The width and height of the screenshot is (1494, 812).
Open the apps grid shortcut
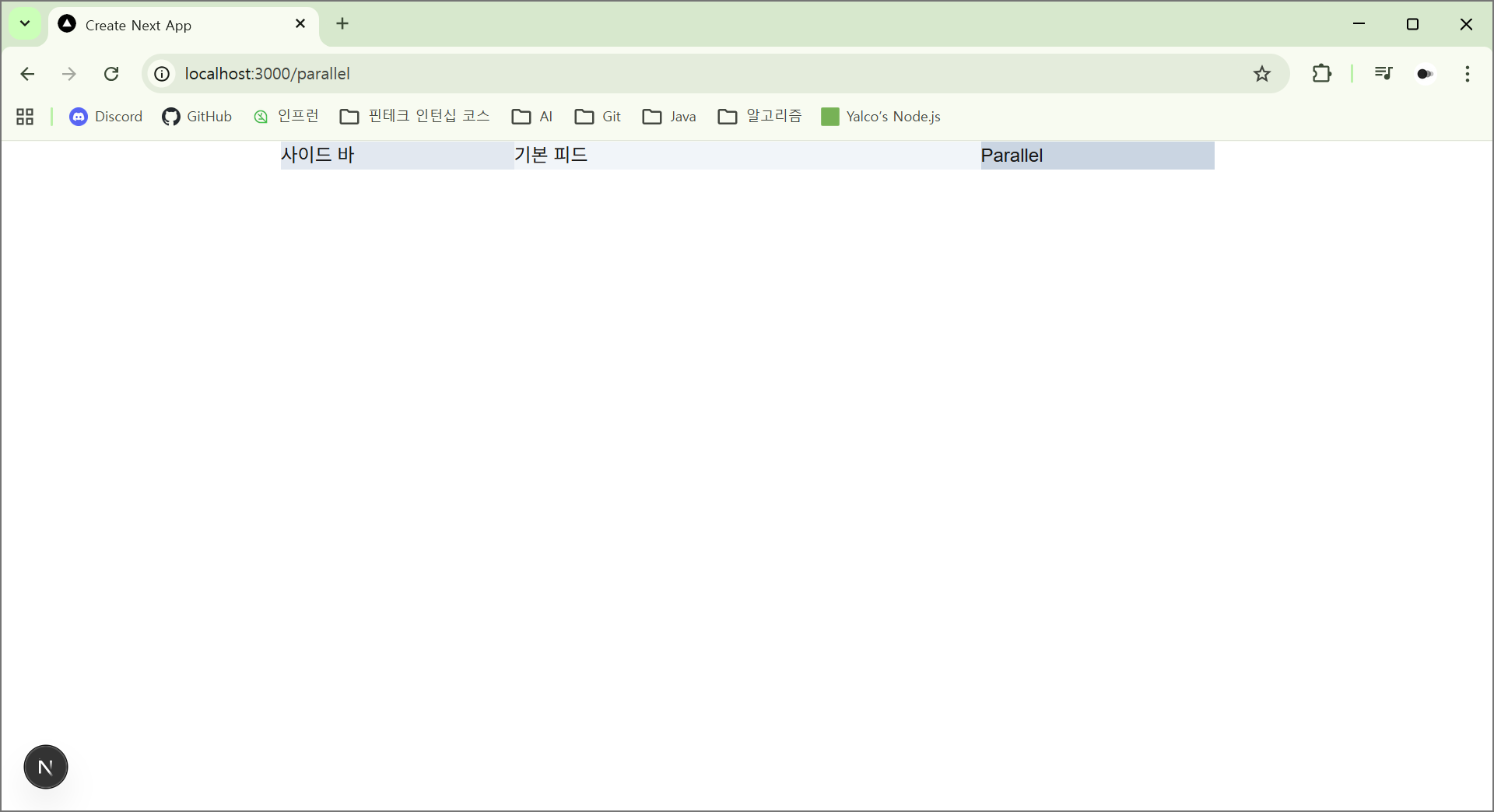pos(25,117)
